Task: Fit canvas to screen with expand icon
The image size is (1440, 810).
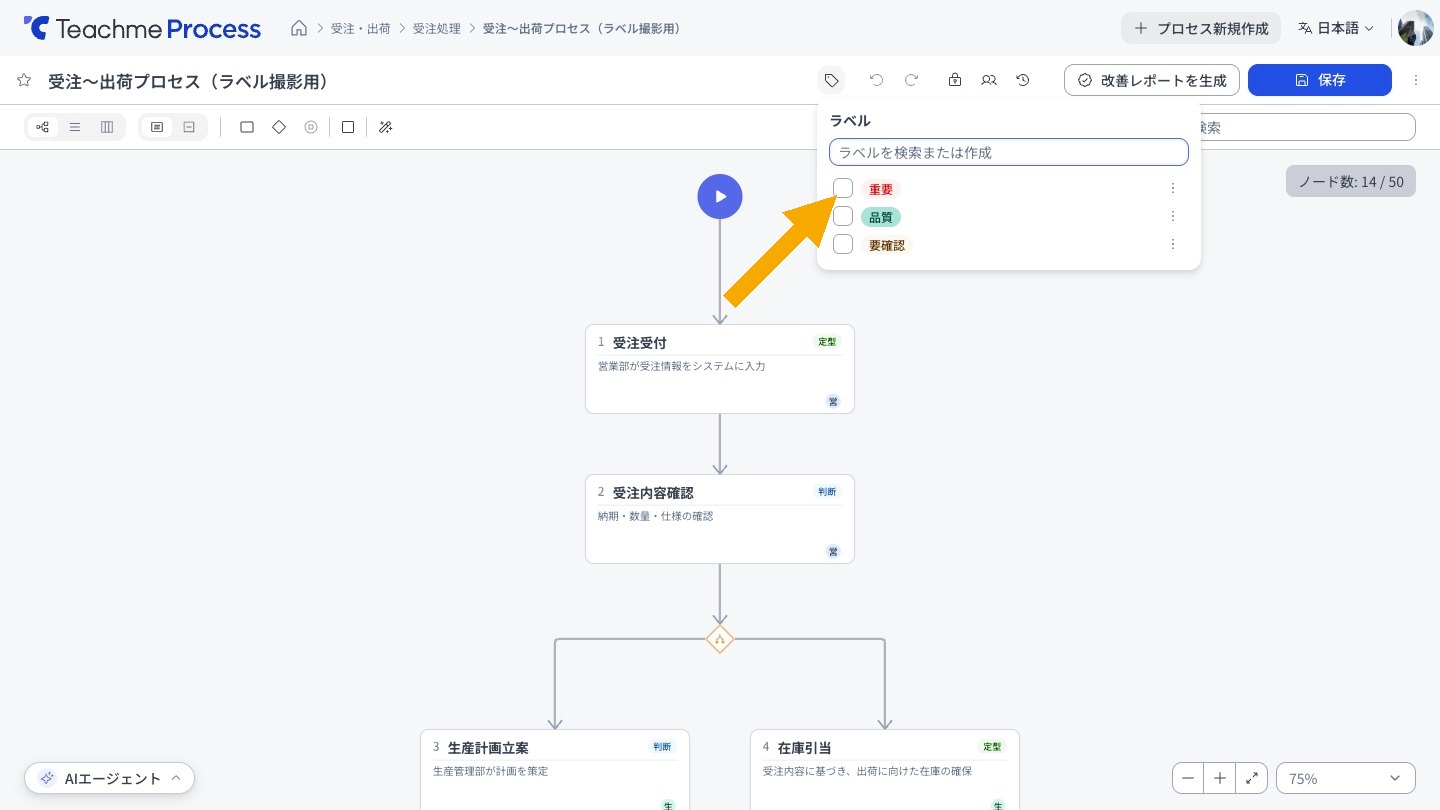Action: pos(1252,778)
